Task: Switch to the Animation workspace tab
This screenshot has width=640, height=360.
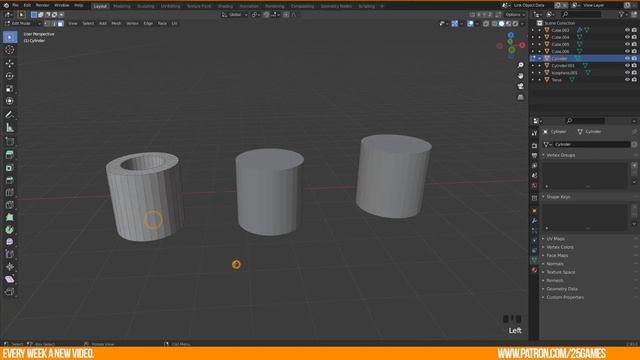Action: 249,6
